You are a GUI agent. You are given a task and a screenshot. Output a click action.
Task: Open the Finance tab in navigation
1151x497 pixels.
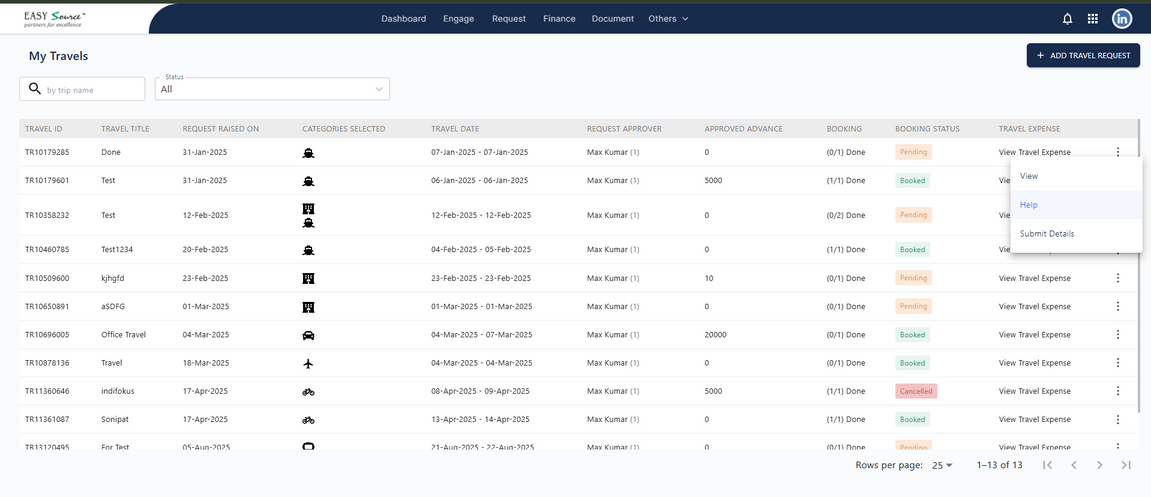559,19
